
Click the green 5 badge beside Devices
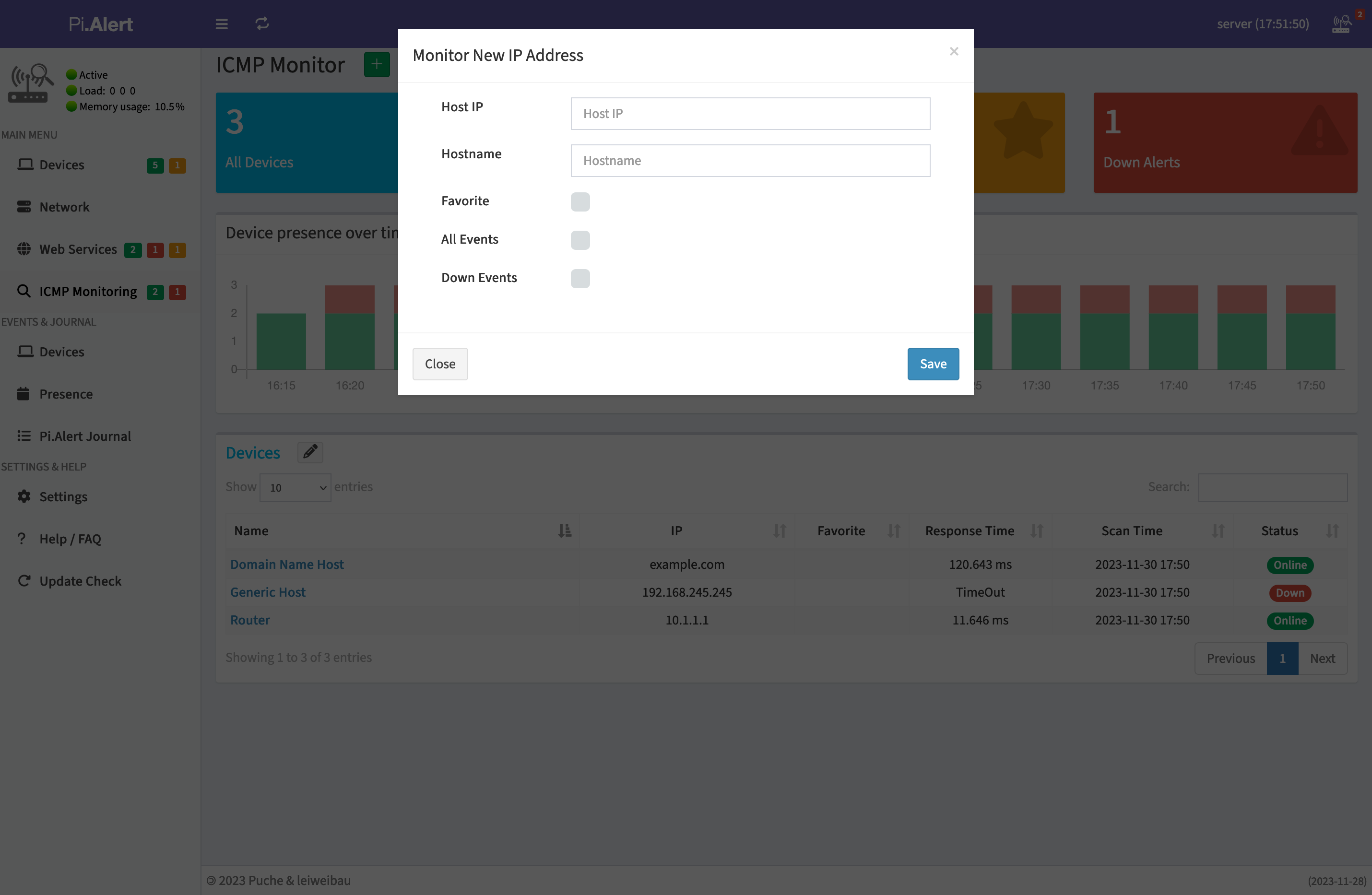pyautogui.click(x=155, y=165)
